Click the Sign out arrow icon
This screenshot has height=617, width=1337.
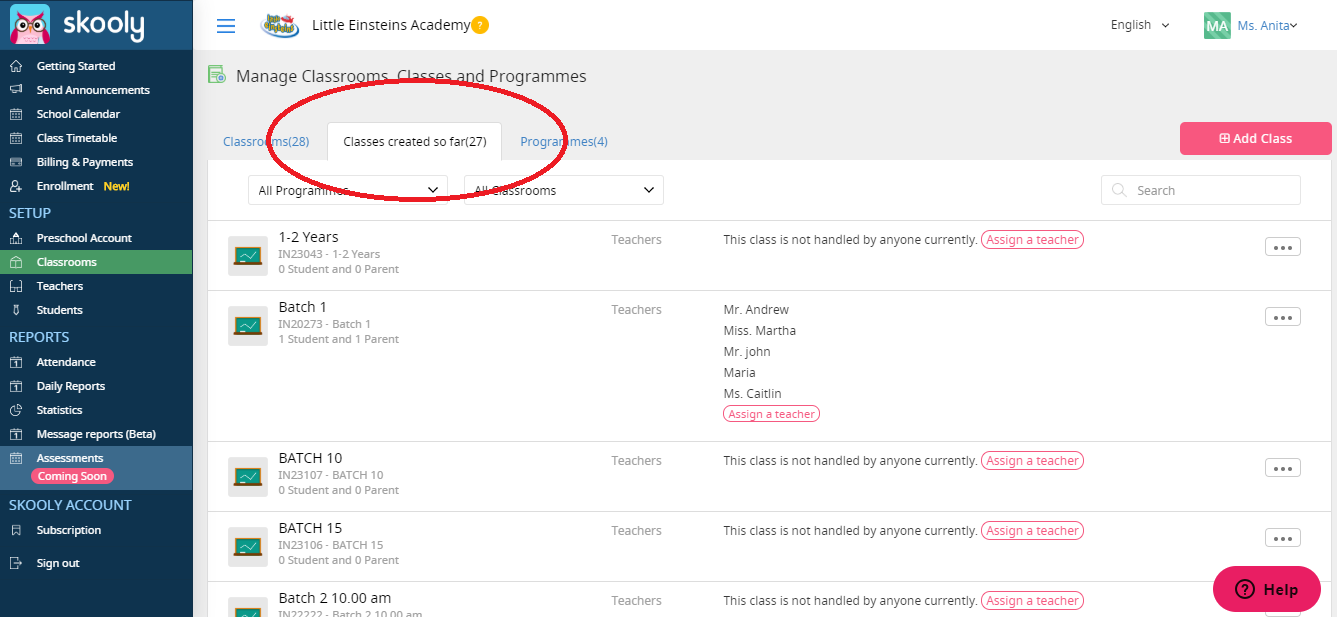15,563
